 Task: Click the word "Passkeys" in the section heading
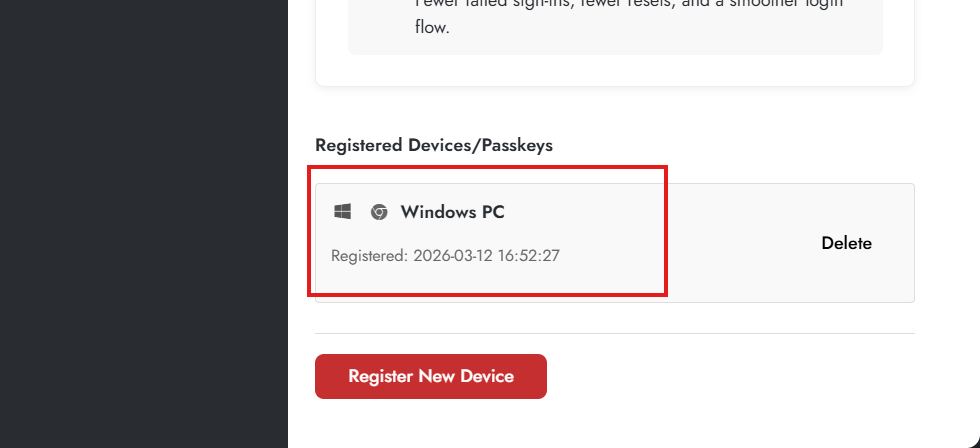[x=517, y=145]
